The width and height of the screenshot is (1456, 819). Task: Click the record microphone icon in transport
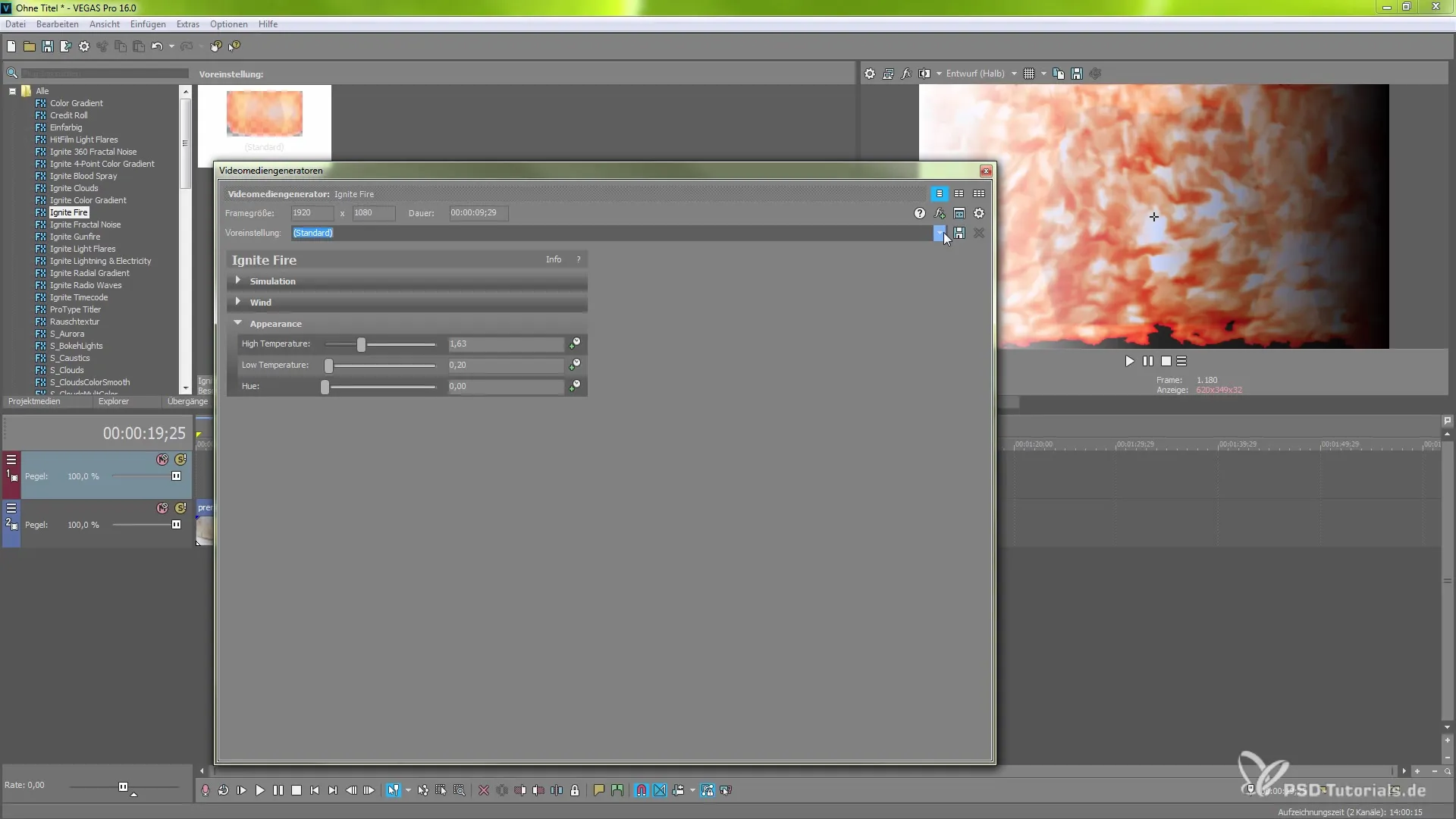click(x=205, y=790)
